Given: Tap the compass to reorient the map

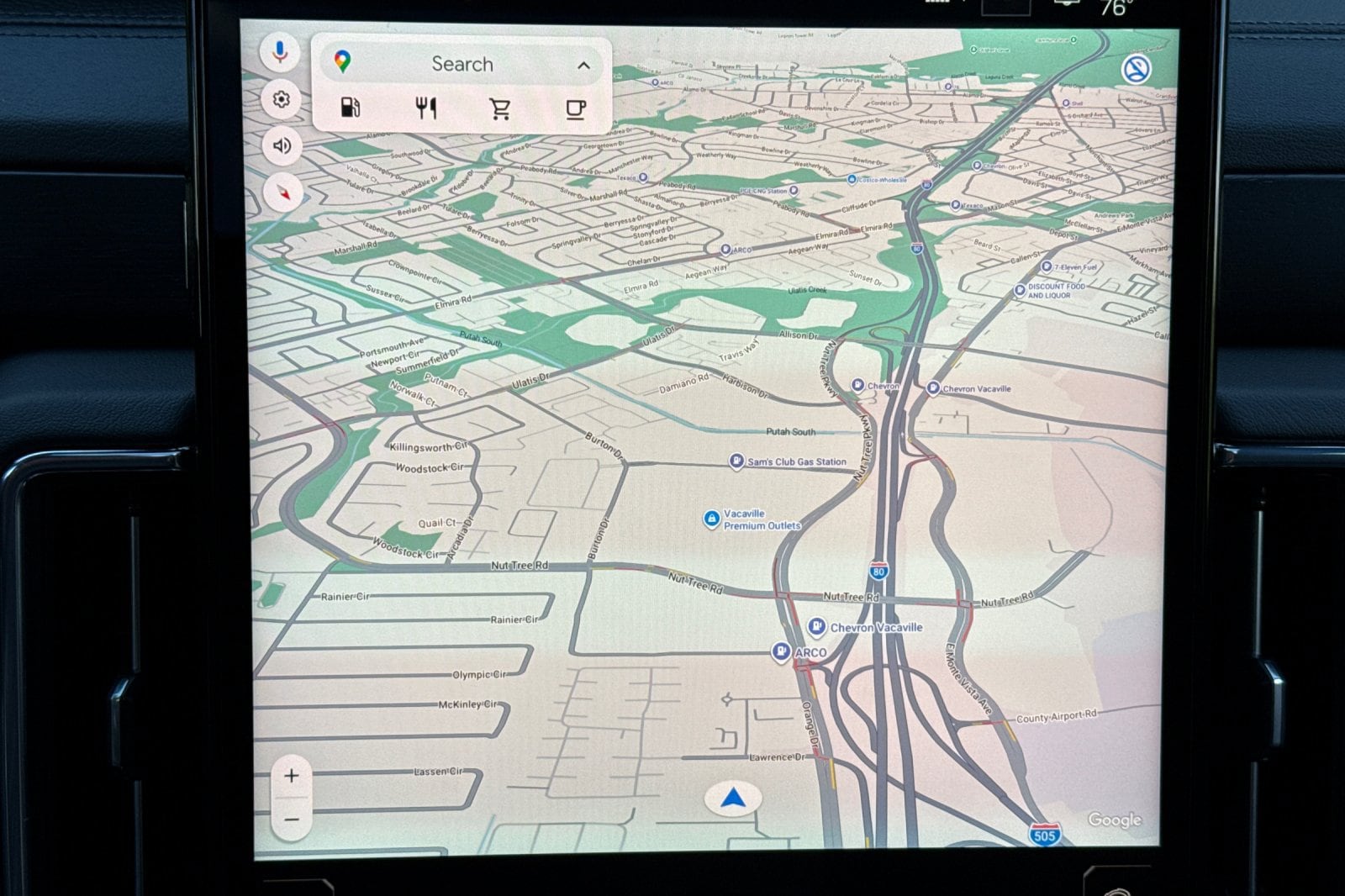Looking at the screenshot, I should (283, 193).
